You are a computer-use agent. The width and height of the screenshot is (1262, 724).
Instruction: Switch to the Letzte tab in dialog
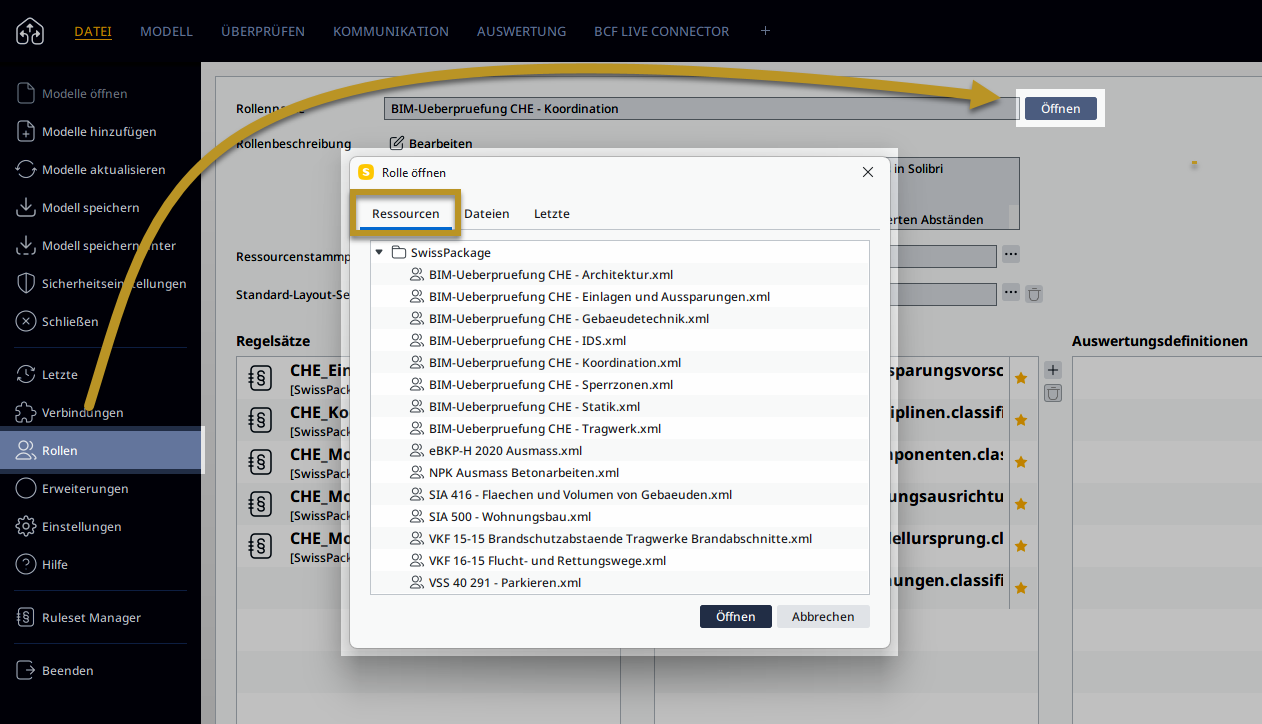[552, 214]
